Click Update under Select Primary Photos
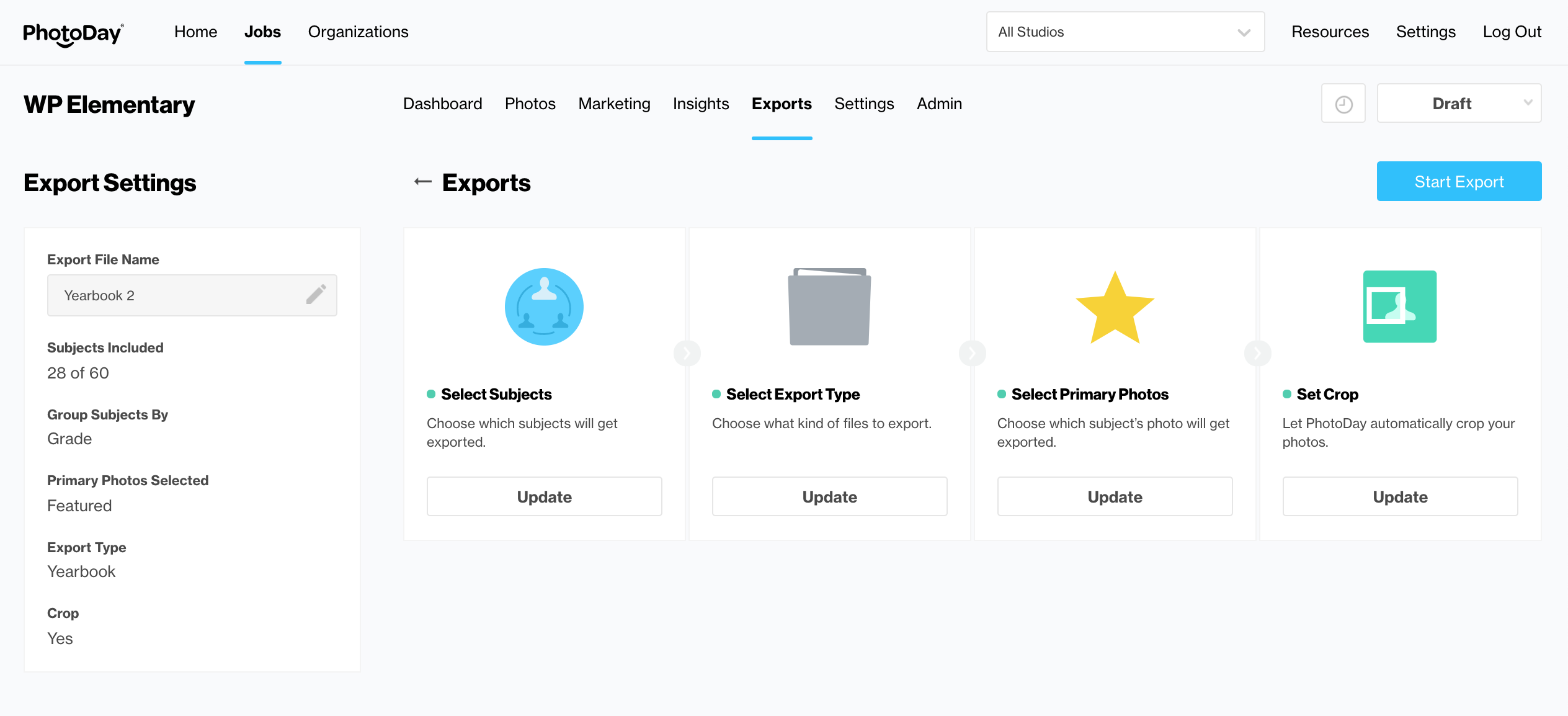Viewport: 1568px width, 716px height. 1115,496
